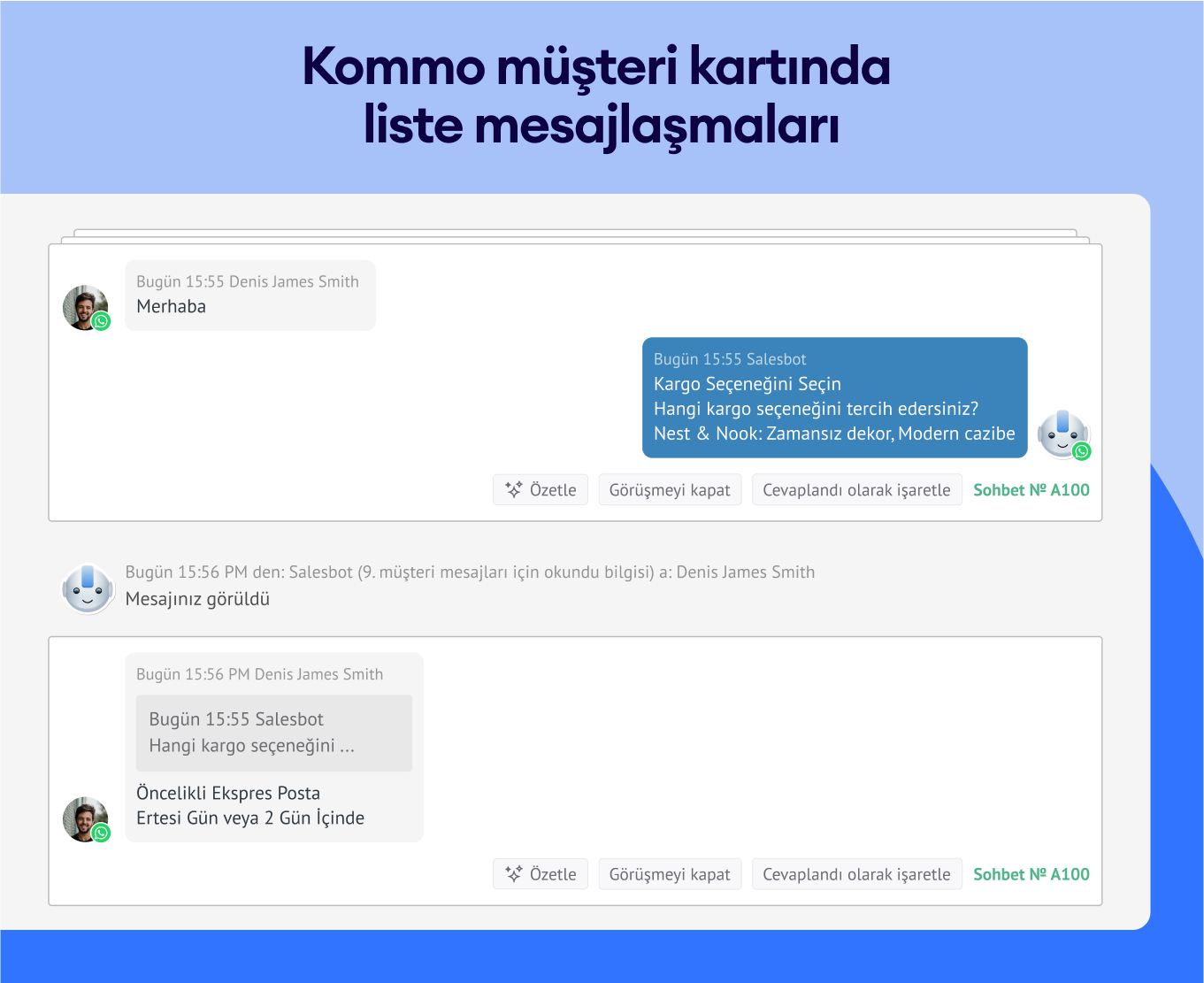Click Özetle button in second chat card

(540, 873)
